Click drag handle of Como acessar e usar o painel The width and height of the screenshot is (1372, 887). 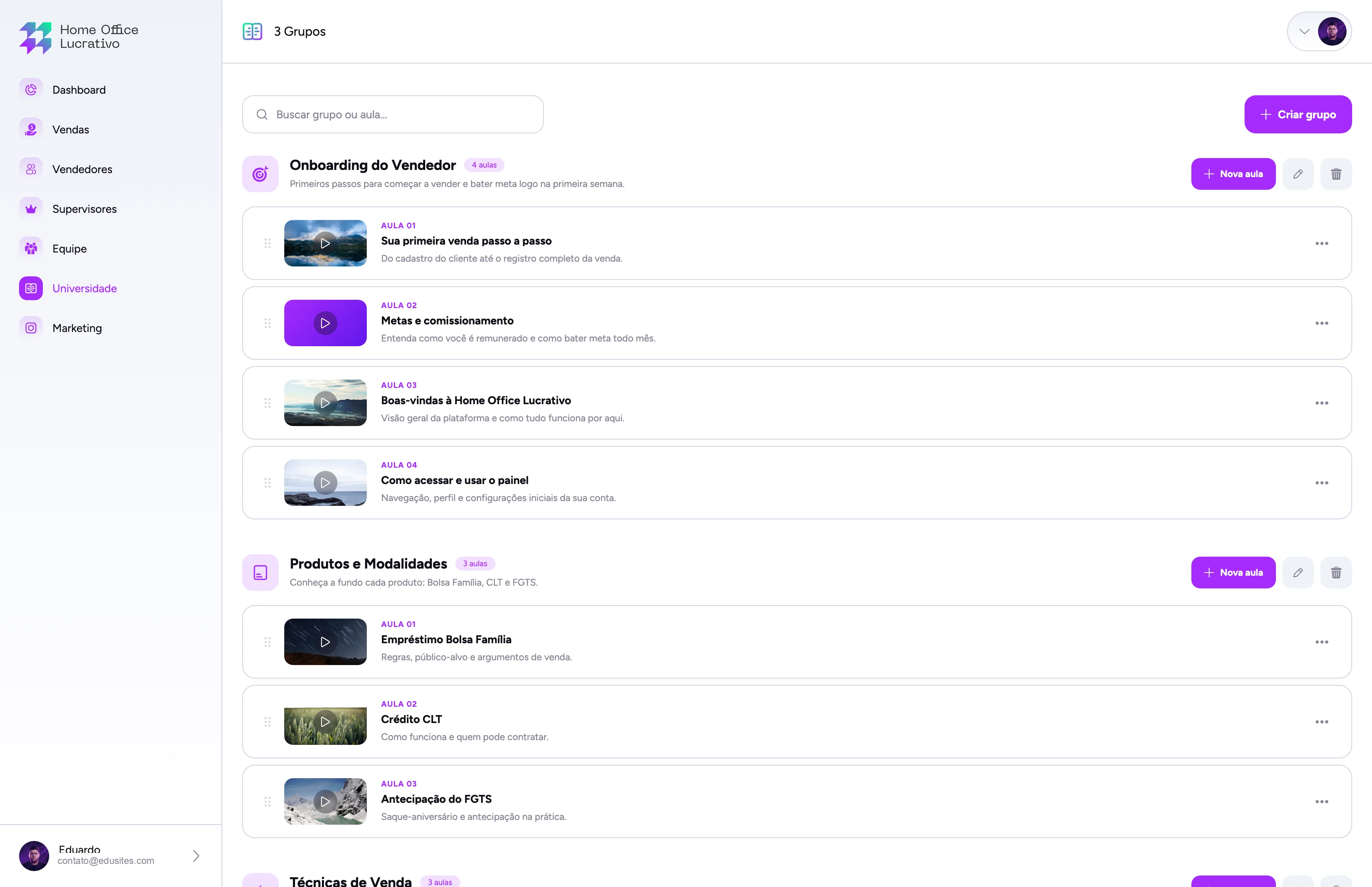[268, 483]
